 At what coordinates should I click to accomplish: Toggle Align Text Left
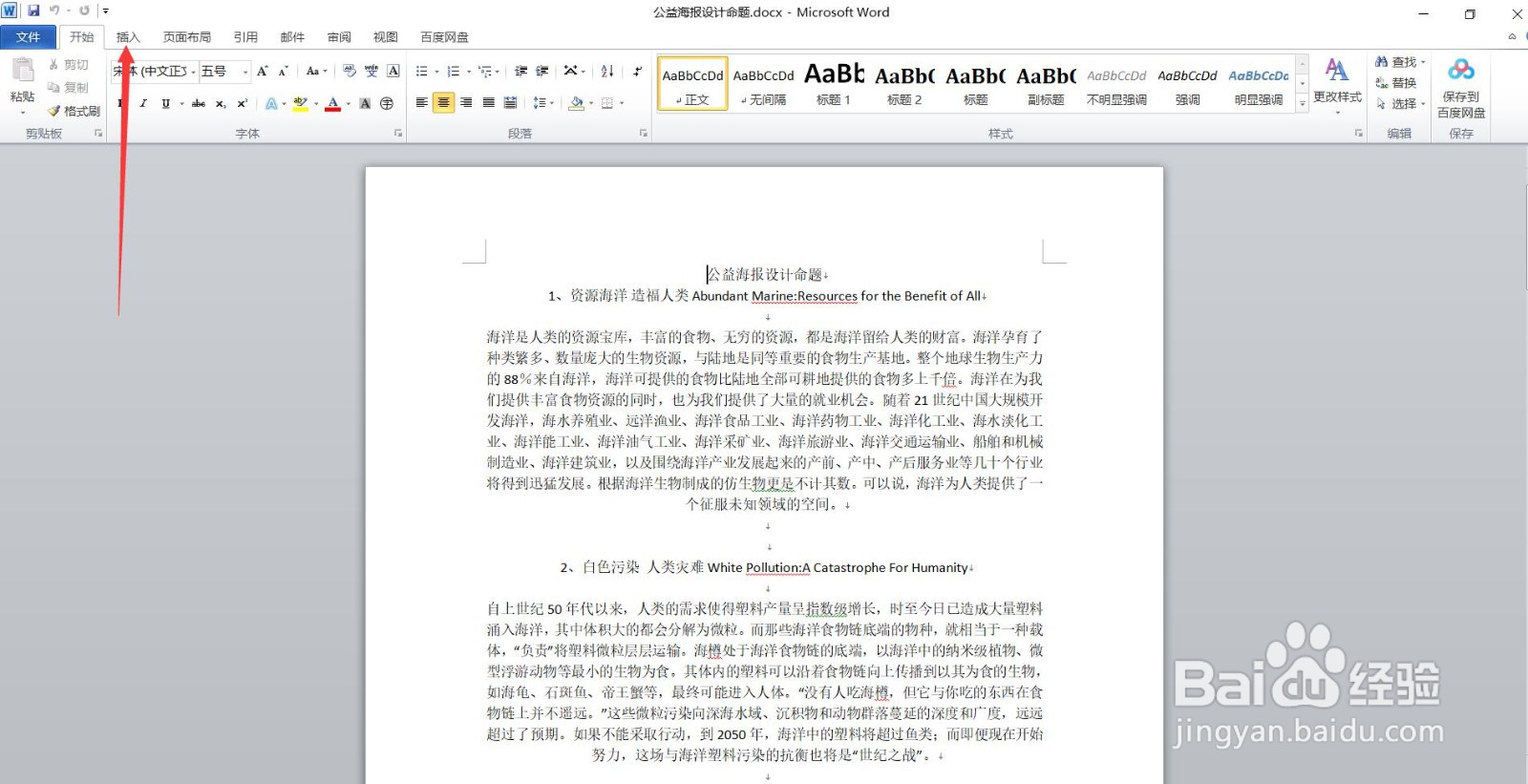click(422, 102)
